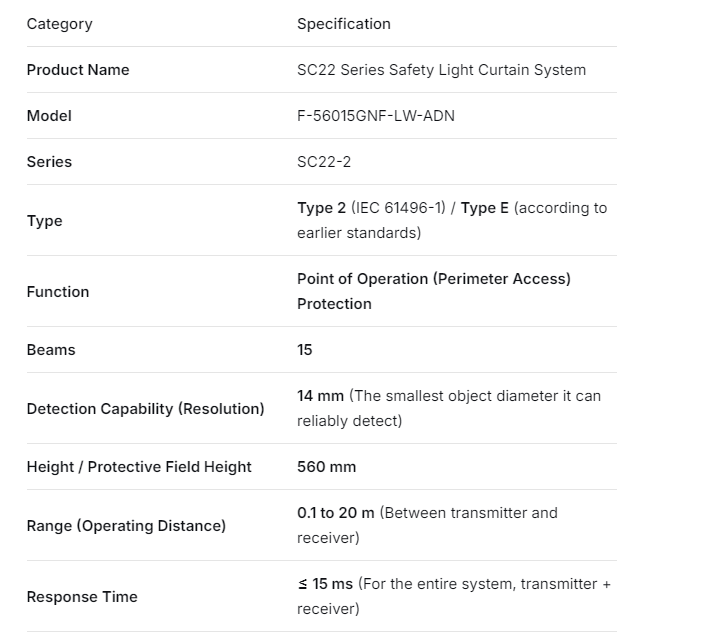The width and height of the screenshot is (702, 632).
Task: Click the Height / Protective Field Height label
Action: tap(139, 467)
